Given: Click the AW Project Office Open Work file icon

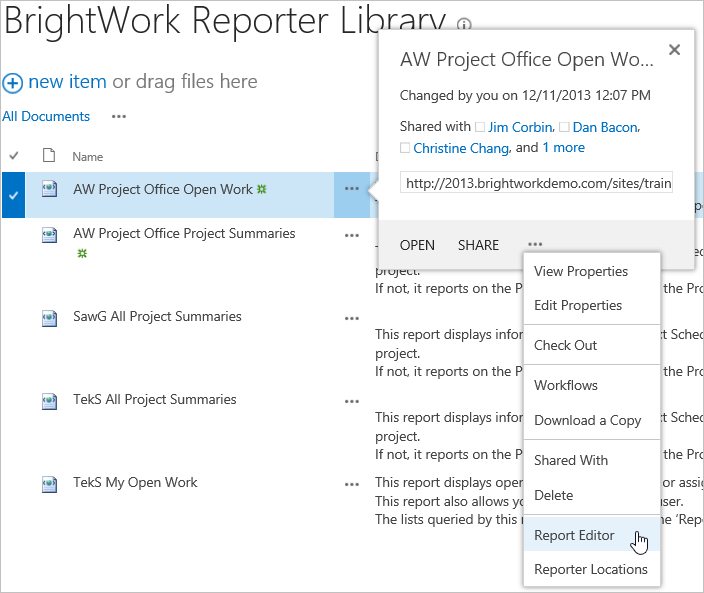Looking at the screenshot, I should pyautogui.click(x=49, y=189).
